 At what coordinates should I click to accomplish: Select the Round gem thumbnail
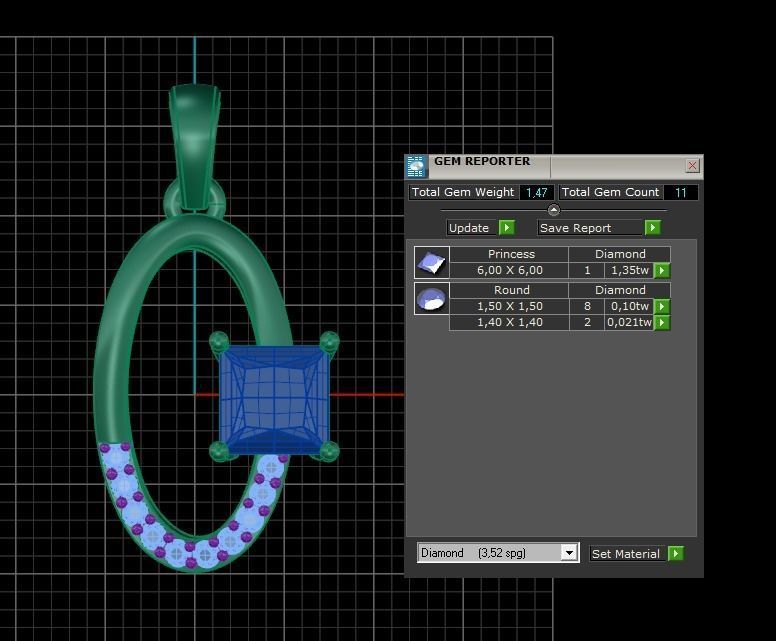pos(432,298)
